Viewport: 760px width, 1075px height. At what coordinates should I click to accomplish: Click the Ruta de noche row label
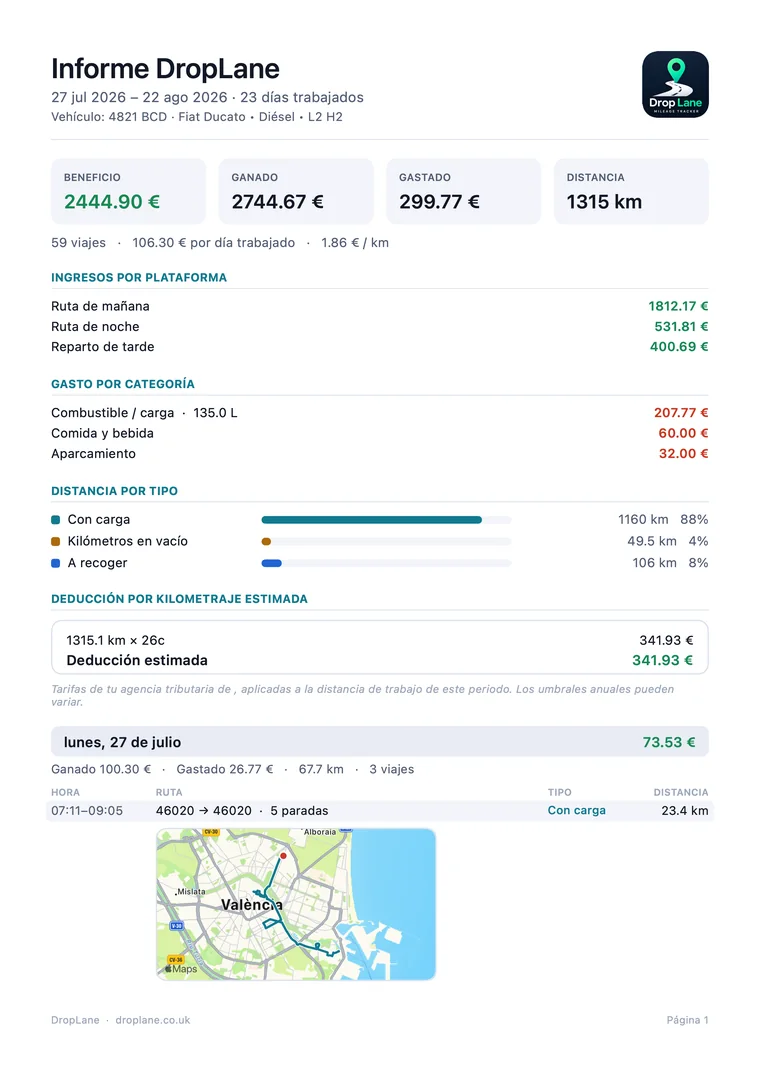95,327
